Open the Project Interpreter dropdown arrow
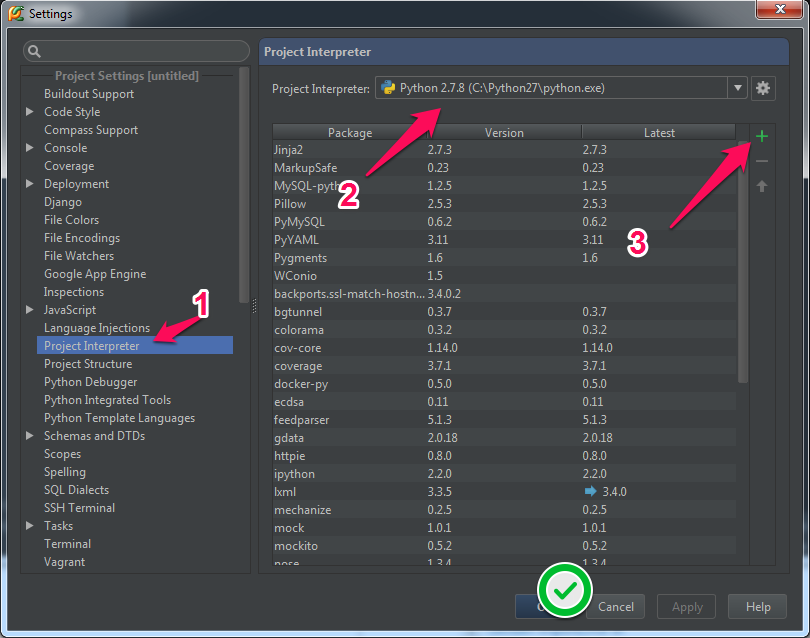810x638 pixels. point(738,88)
